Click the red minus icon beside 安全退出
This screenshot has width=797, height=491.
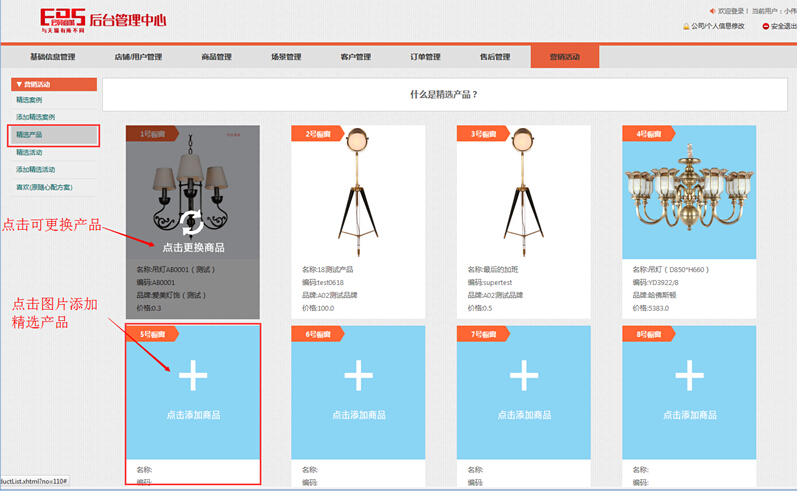pyautogui.click(x=765, y=26)
